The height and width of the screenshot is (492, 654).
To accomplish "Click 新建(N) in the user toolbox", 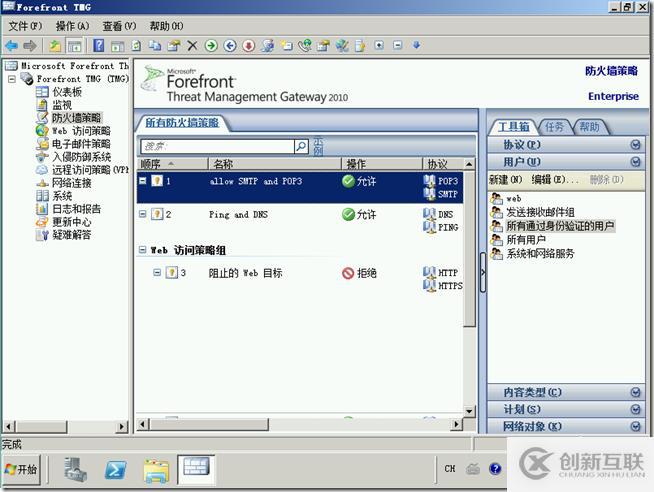I will coord(506,180).
